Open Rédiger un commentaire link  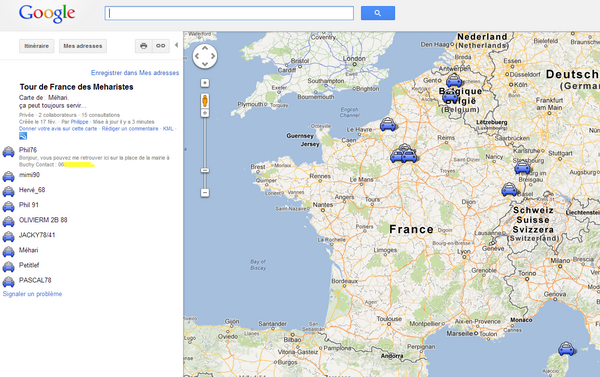pos(130,129)
